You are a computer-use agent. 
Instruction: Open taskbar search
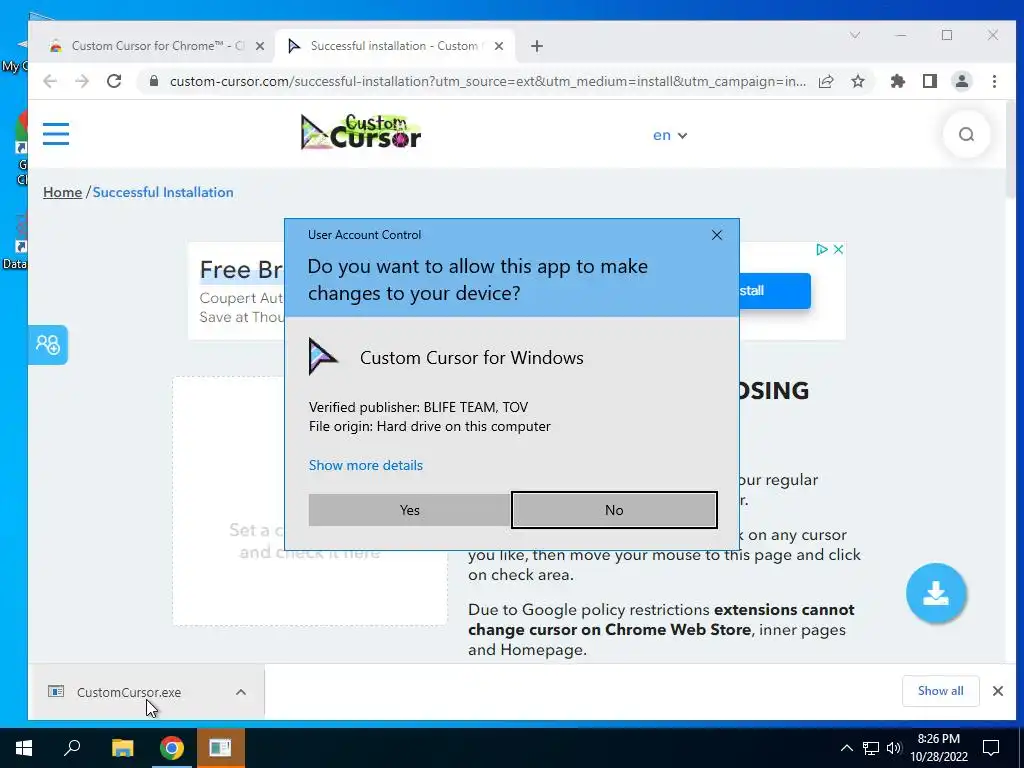[x=72, y=748]
